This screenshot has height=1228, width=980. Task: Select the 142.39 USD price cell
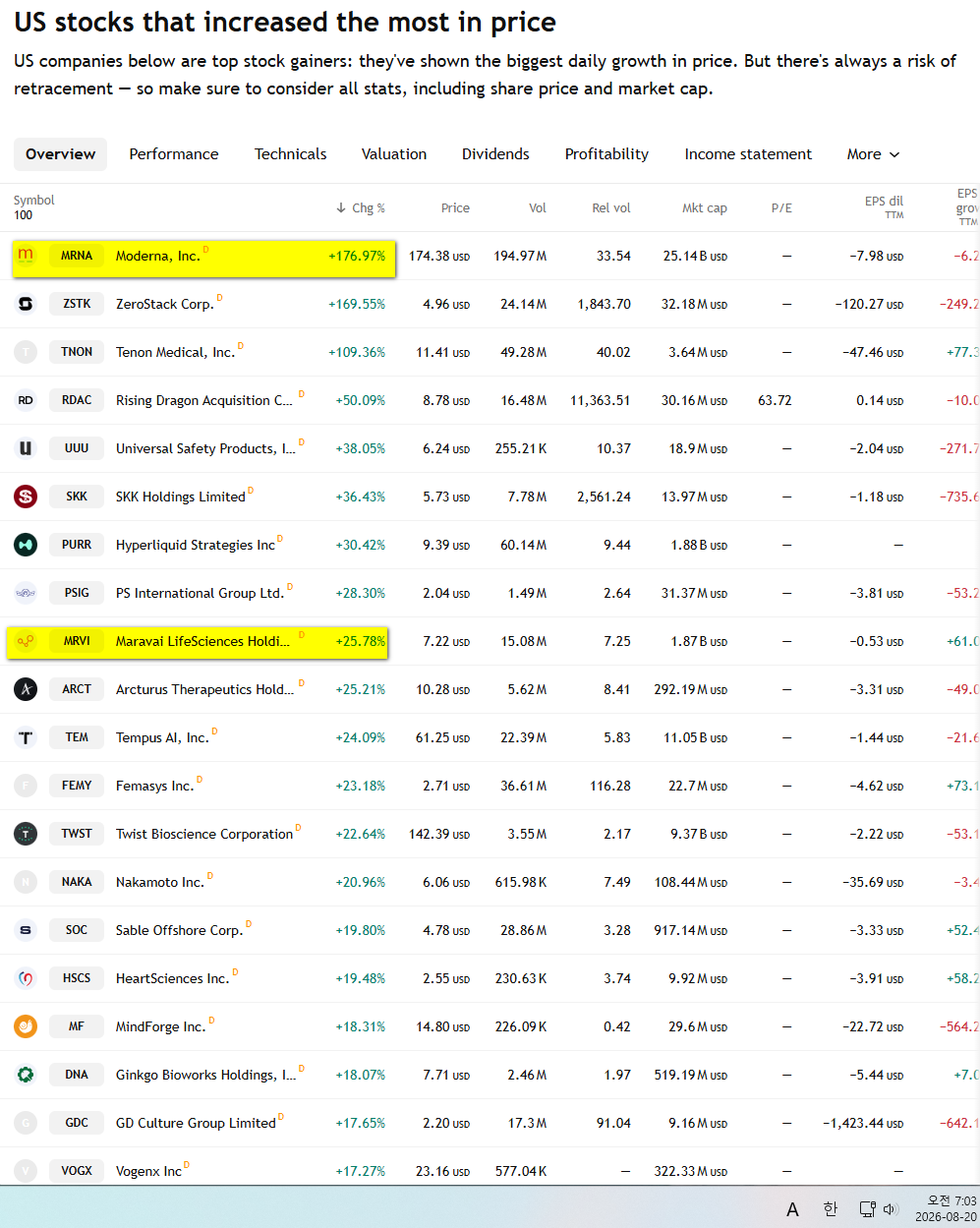tap(439, 834)
